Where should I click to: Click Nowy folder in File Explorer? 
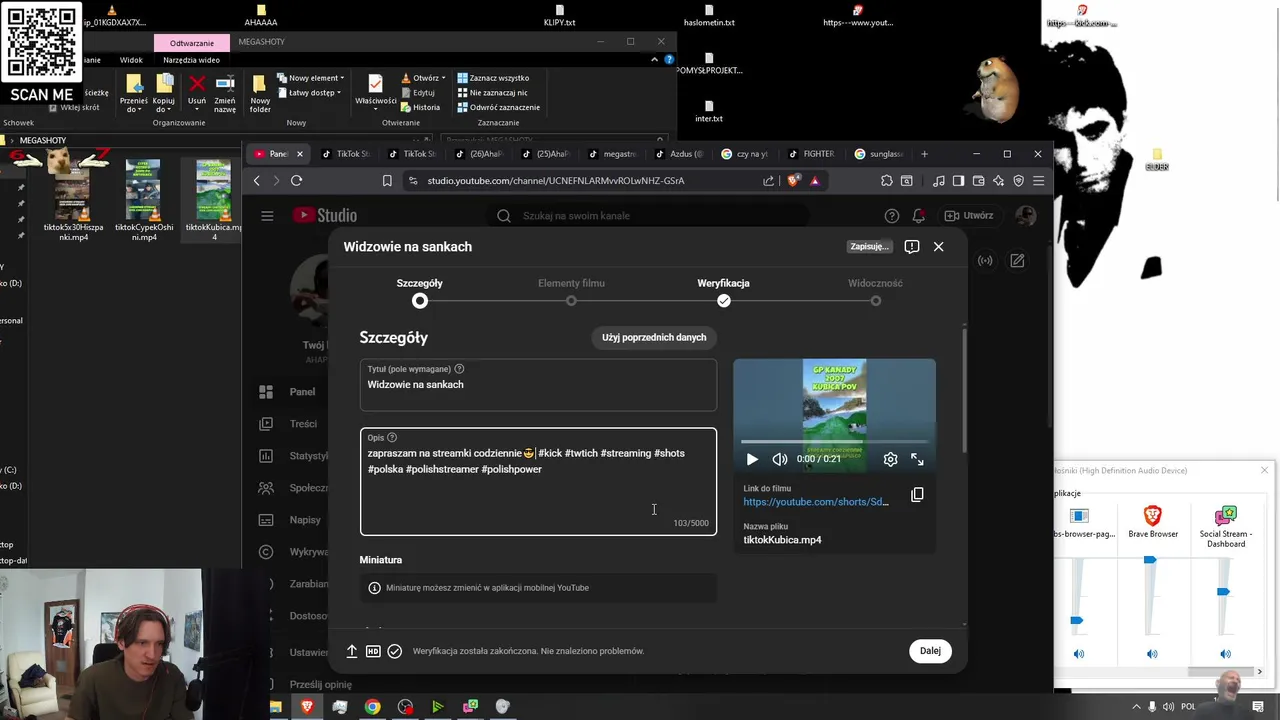(x=260, y=93)
